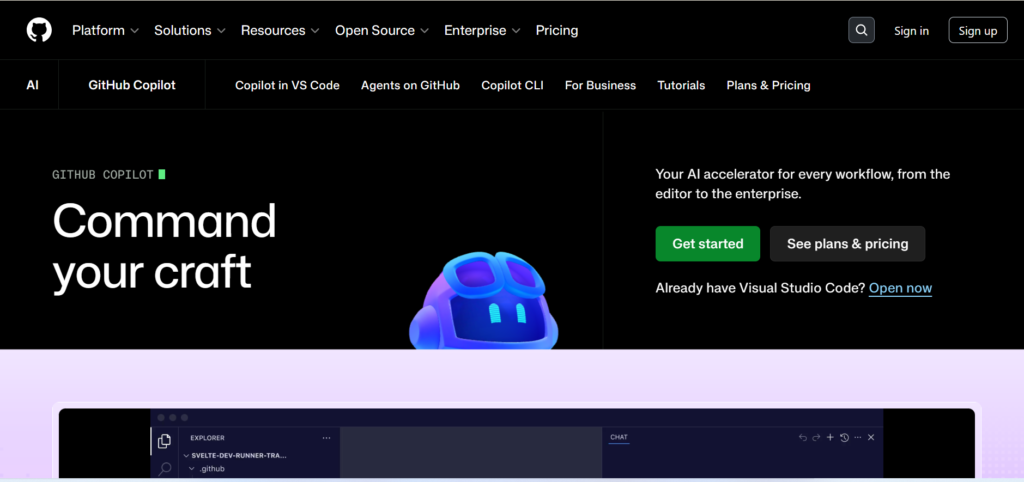Open Explorer panel three-dot more actions
Image resolution: width=1024 pixels, height=482 pixels.
click(x=327, y=438)
